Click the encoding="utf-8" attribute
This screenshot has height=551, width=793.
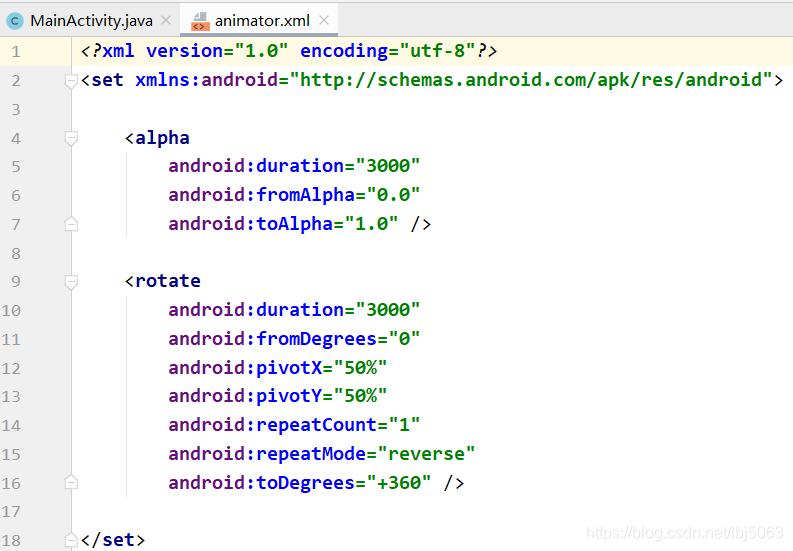click(388, 51)
